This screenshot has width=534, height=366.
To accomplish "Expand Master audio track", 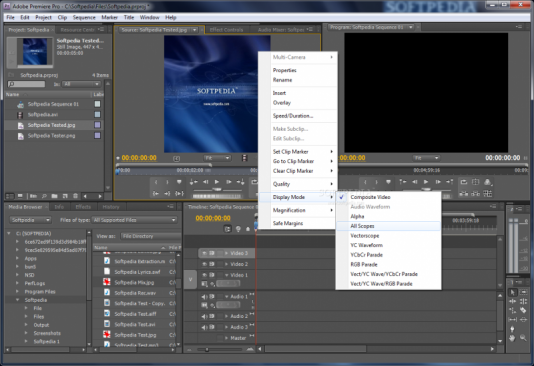I will point(226,338).
